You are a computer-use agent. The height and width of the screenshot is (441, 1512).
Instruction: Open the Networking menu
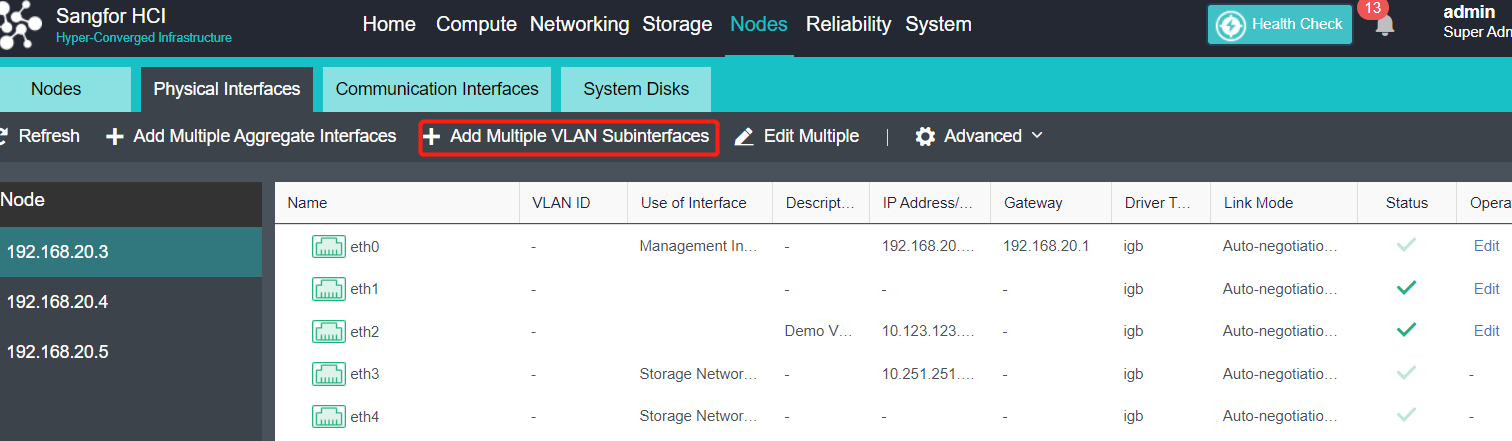coord(579,24)
